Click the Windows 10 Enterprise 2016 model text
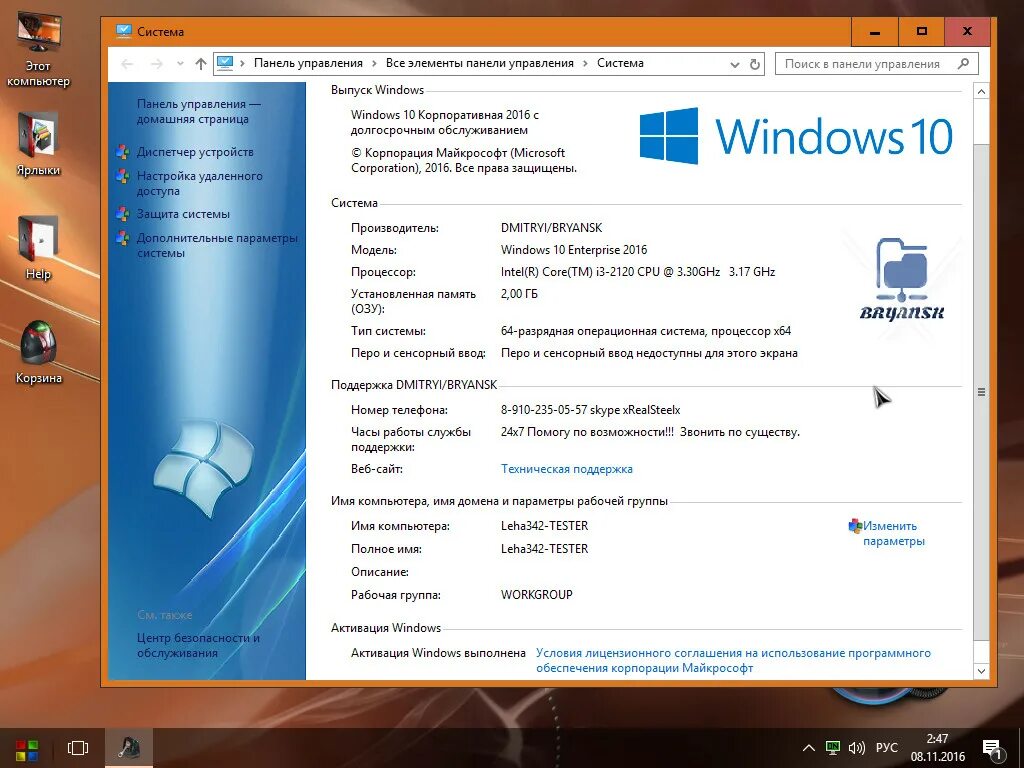1024x768 pixels. [x=574, y=249]
